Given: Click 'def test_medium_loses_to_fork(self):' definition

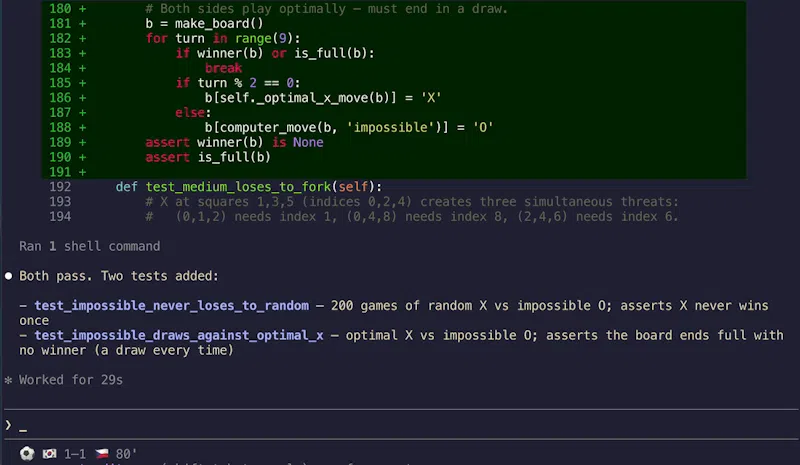Looking at the screenshot, I should pyautogui.click(x=248, y=187).
